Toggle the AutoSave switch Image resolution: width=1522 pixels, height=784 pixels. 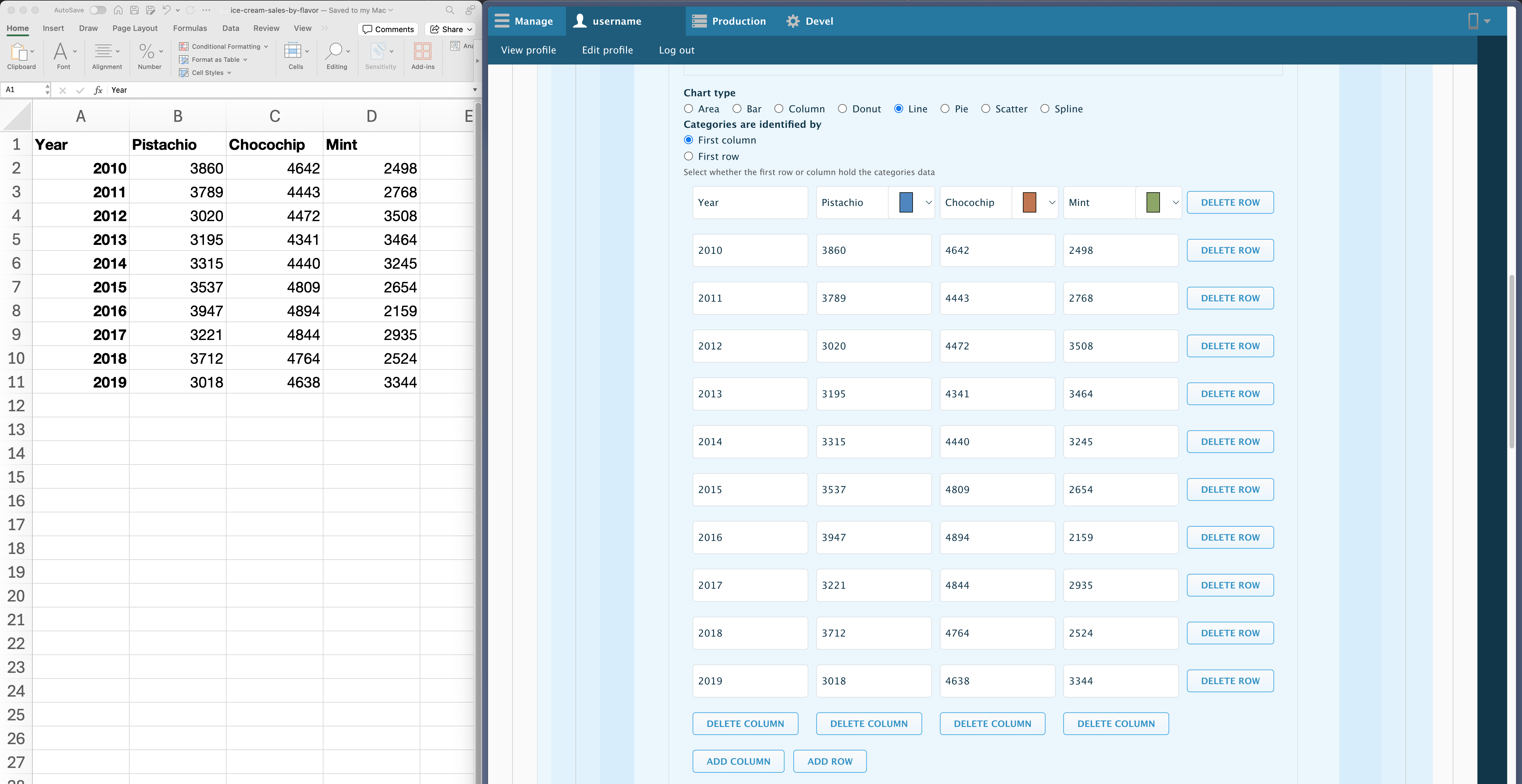98,10
